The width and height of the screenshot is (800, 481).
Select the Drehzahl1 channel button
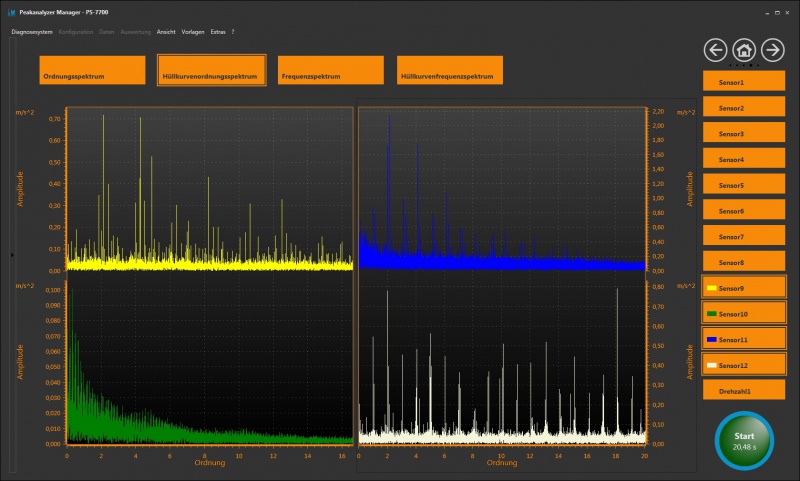[x=743, y=391]
